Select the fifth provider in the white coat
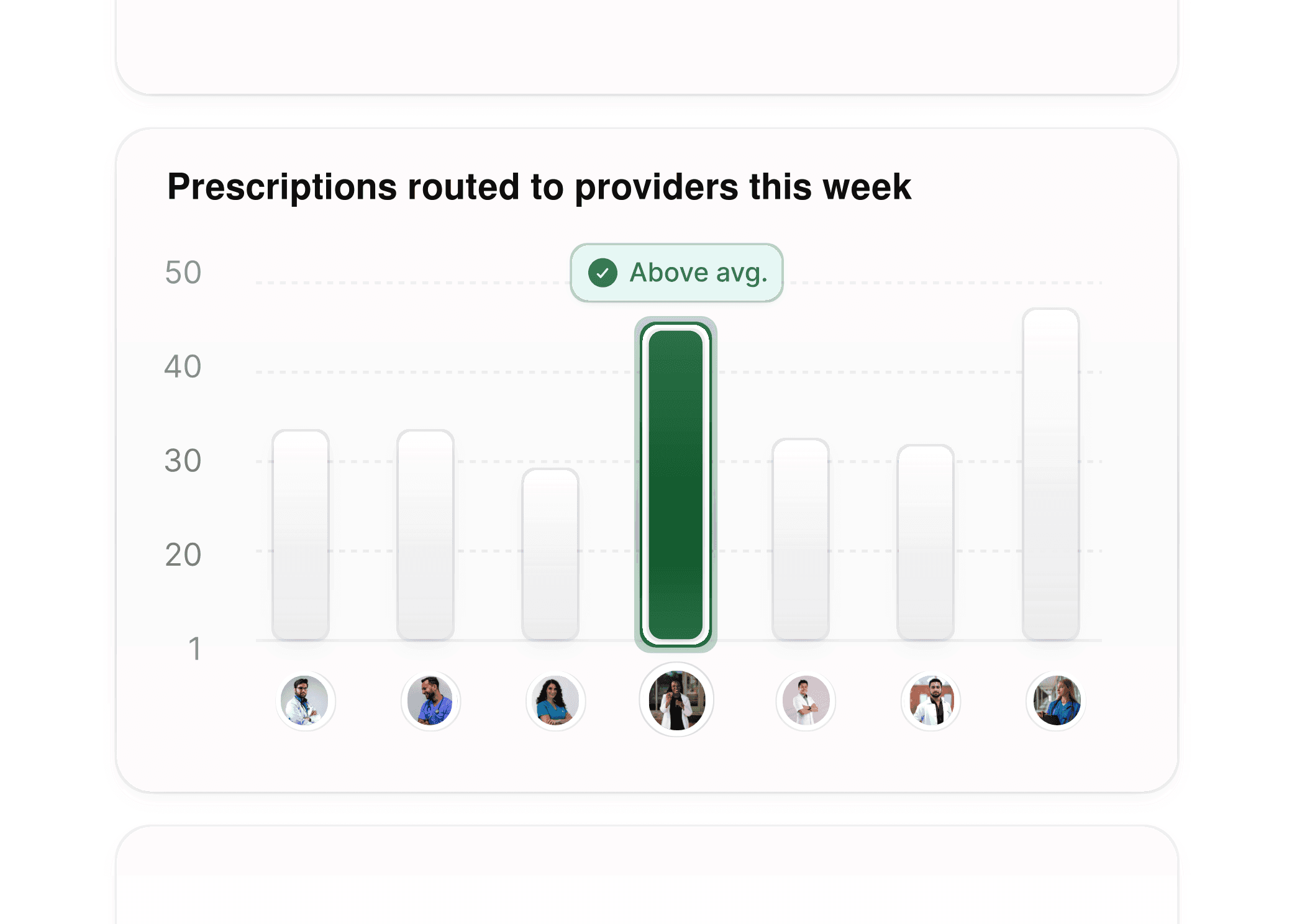Viewport: 1292px width, 924px height. click(806, 700)
